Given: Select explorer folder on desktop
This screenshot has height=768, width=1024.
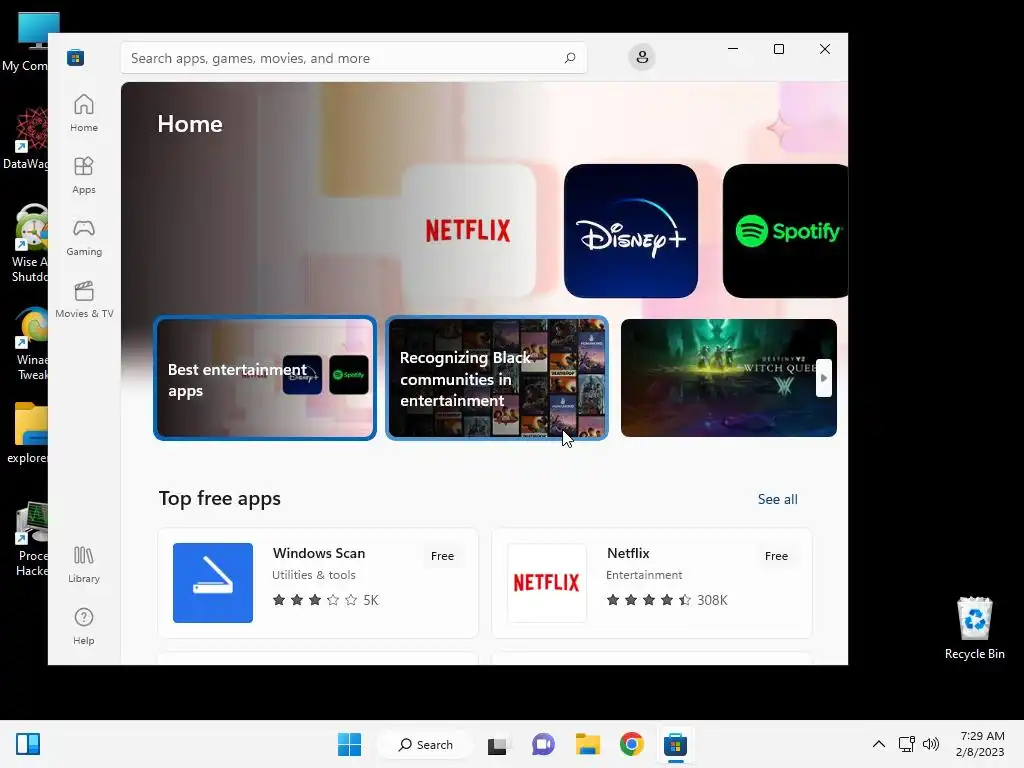Looking at the screenshot, I should tap(27, 433).
